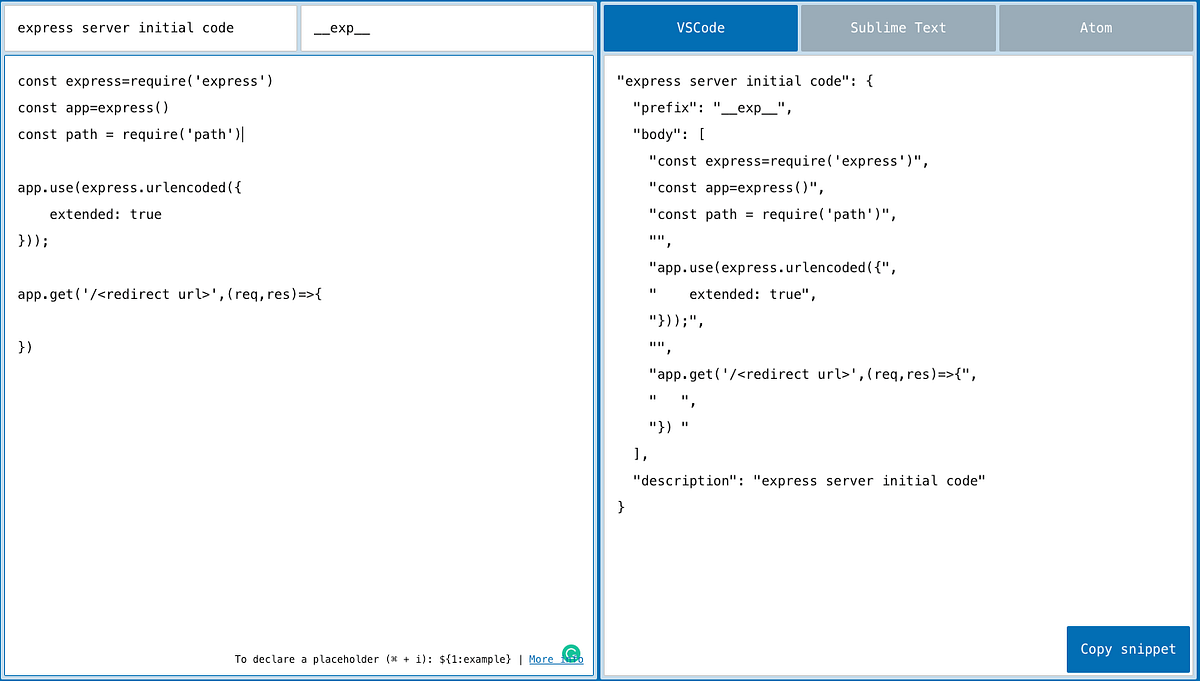1200x681 pixels.
Task: Place cursor in the code editor pane
Action: coord(300,450)
